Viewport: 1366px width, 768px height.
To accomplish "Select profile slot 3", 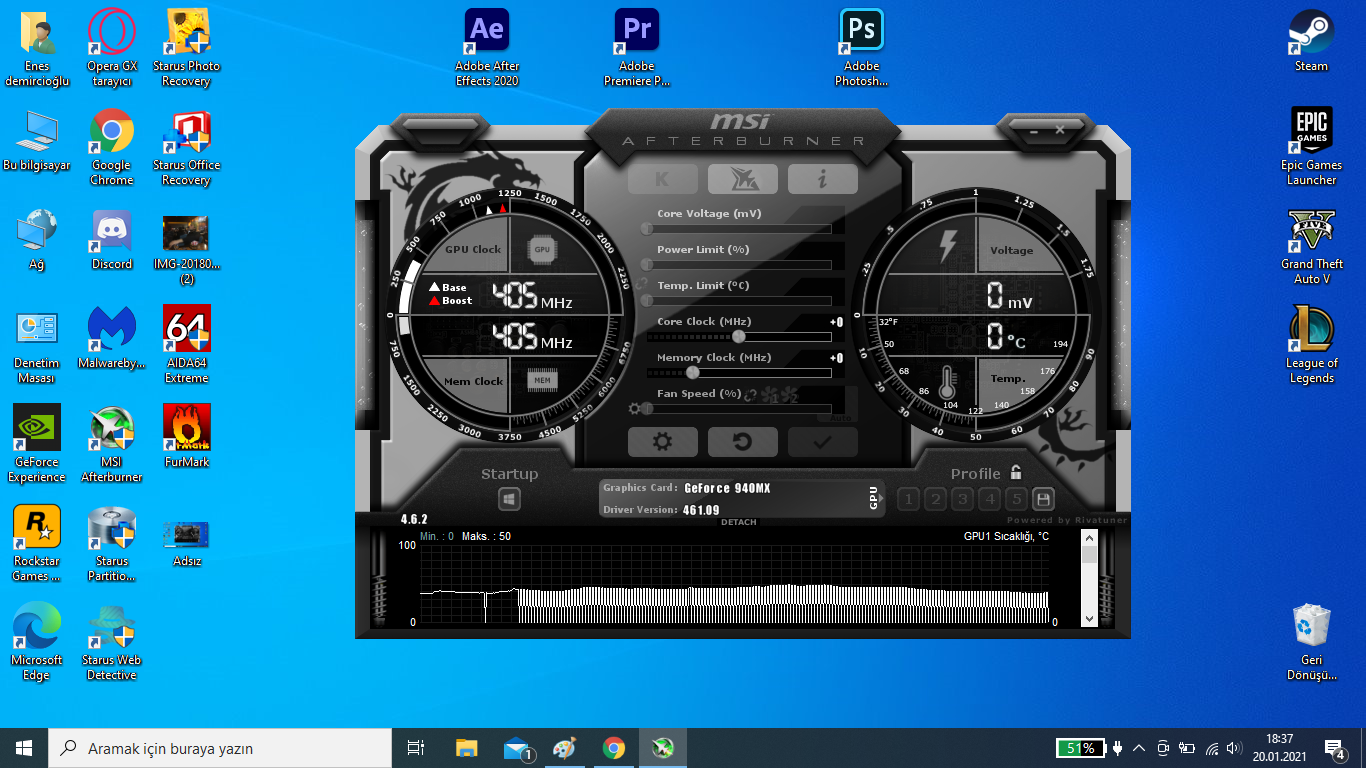I will point(962,499).
